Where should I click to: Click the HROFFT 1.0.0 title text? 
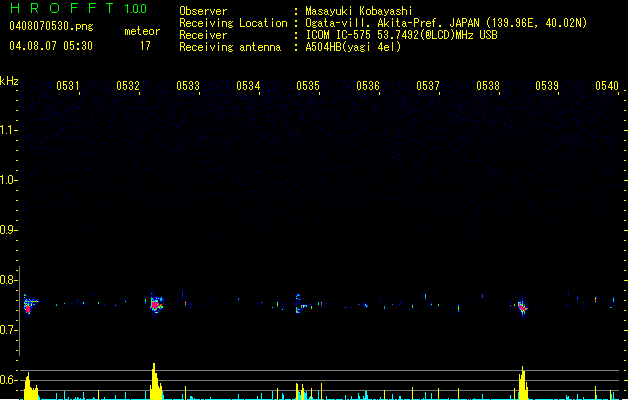tap(78, 8)
